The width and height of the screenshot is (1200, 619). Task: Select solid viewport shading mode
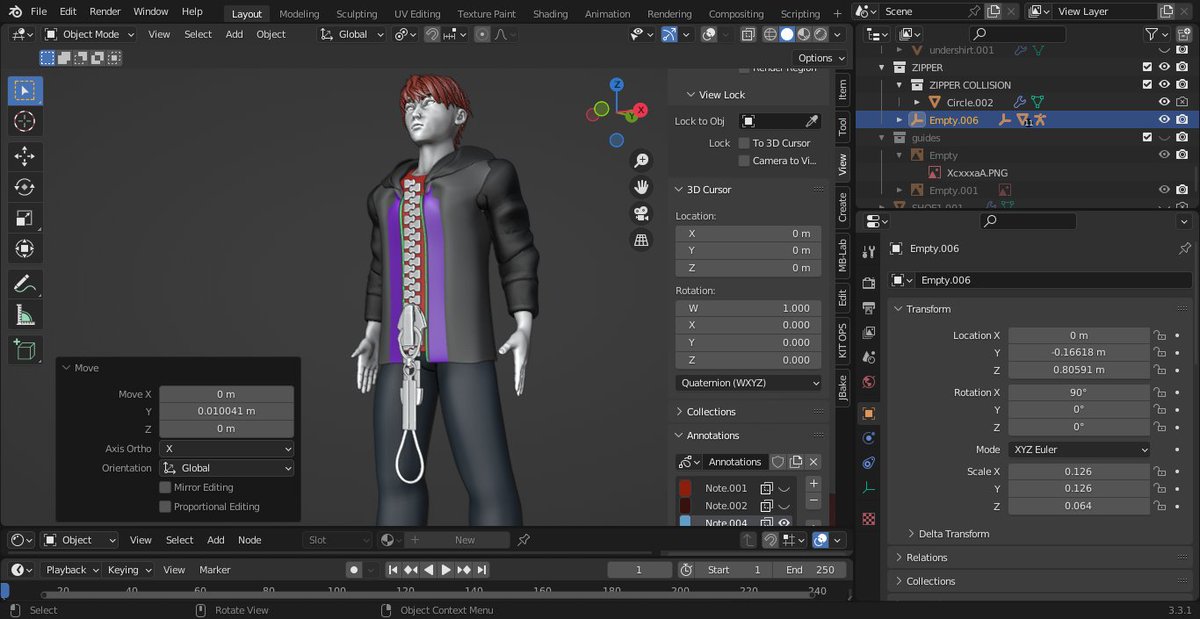coord(787,34)
